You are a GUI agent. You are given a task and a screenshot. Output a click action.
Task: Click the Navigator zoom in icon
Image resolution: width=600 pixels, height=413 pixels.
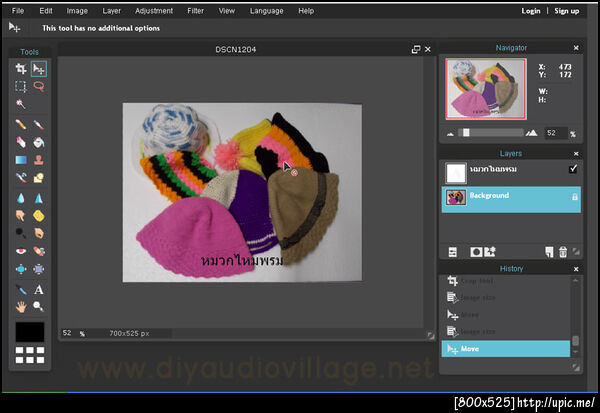point(532,133)
